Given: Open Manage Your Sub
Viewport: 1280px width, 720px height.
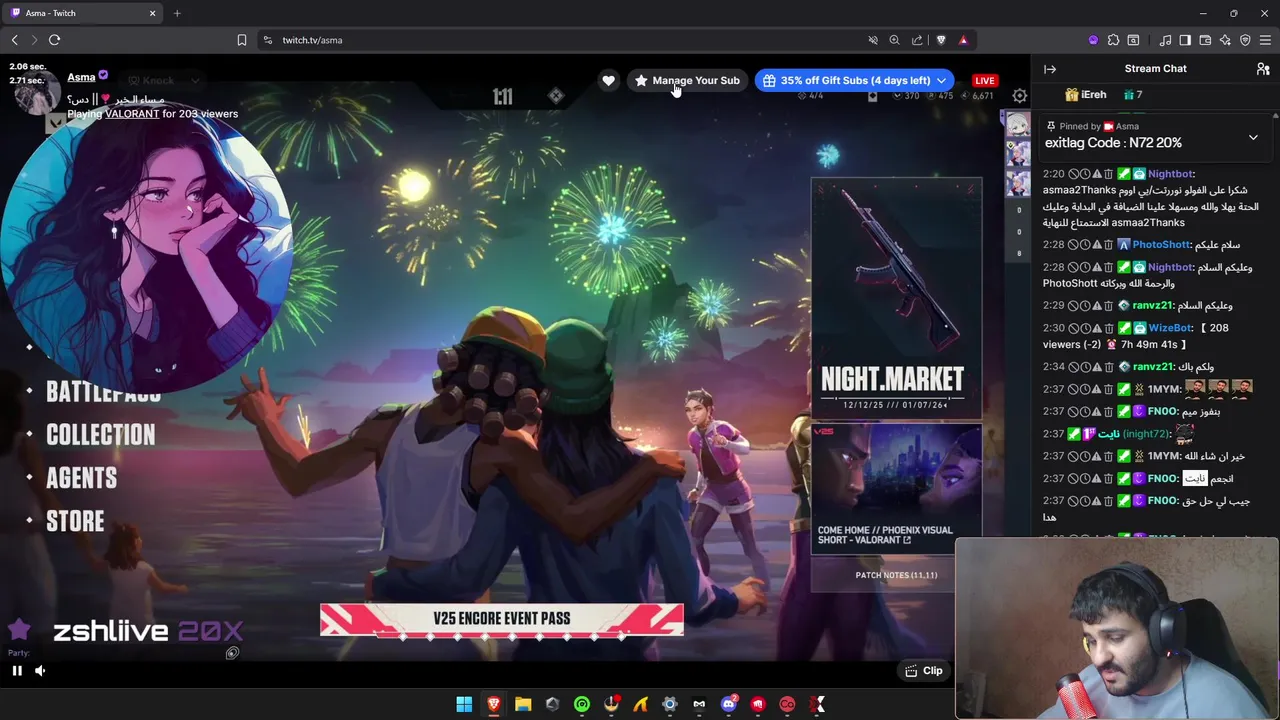Looking at the screenshot, I should [687, 80].
